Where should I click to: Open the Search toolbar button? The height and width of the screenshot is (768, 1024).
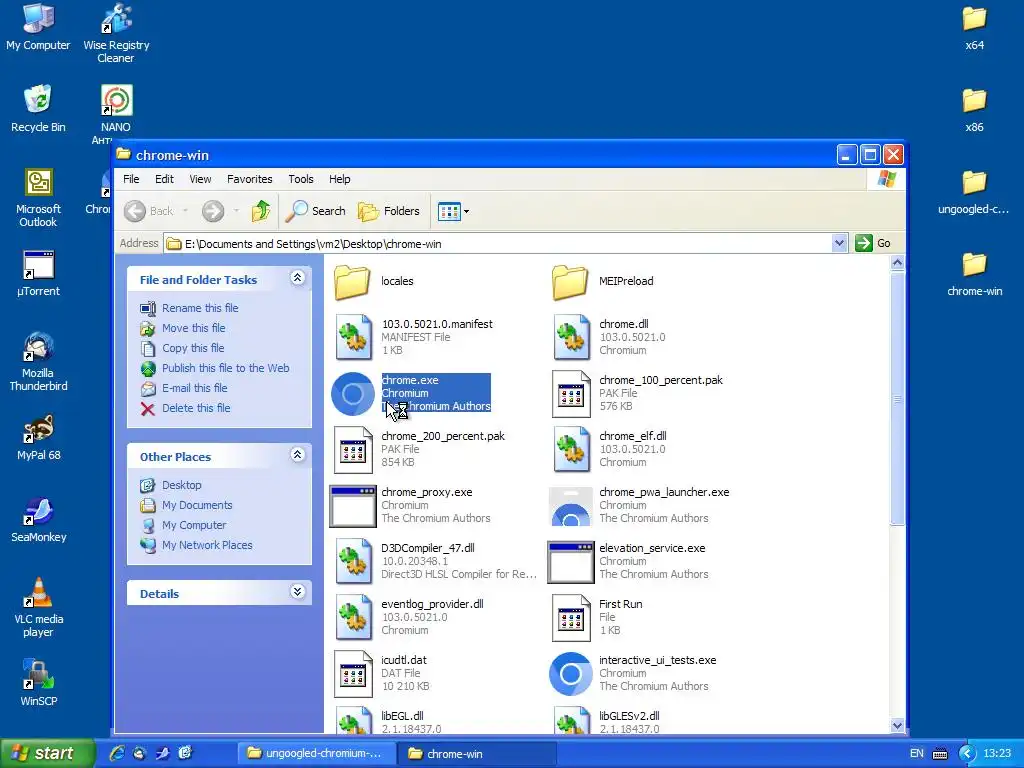point(316,211)
